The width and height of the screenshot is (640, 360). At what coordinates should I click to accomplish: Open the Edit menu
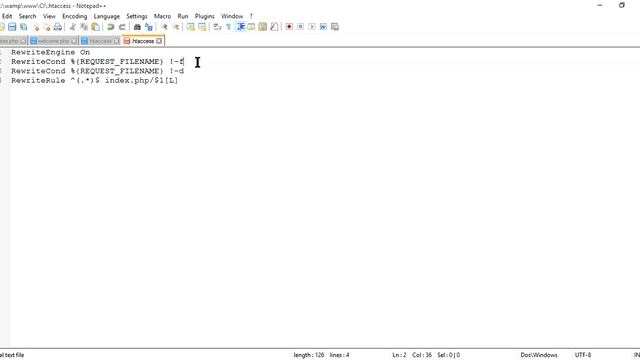click(x=7, y=16)
